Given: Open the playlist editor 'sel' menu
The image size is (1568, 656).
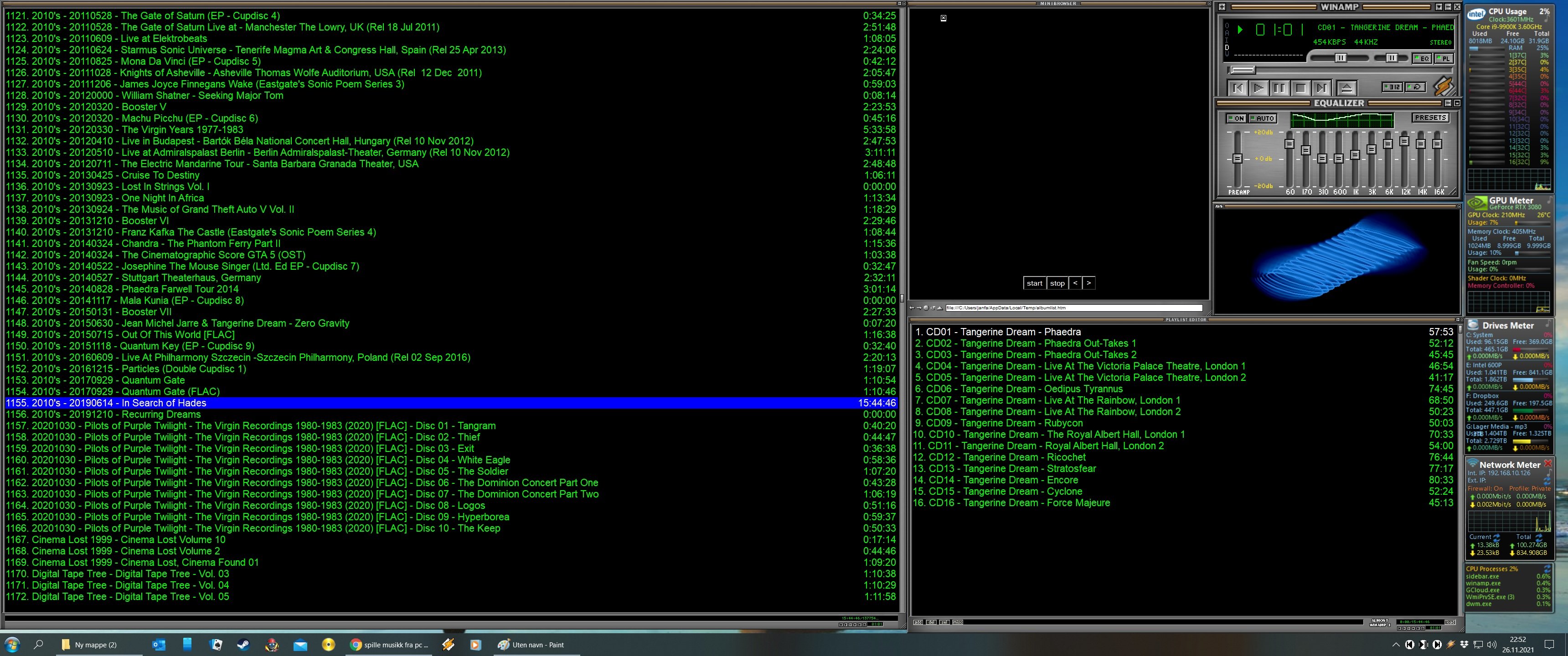Looking at the screenshot, I should [x=945, y=622].
